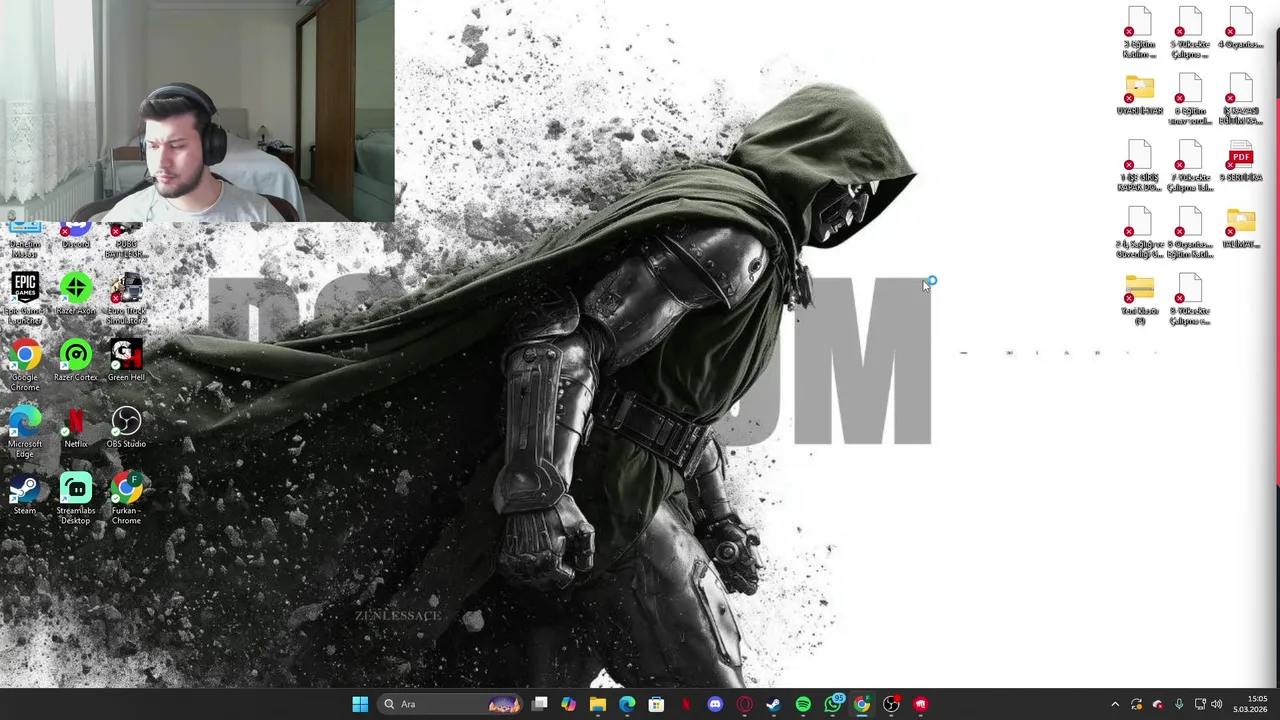The width and height of the screenshot is (1280, 720).
Task: Open Opera browser from the taskbar
Action: pos(744,704)
